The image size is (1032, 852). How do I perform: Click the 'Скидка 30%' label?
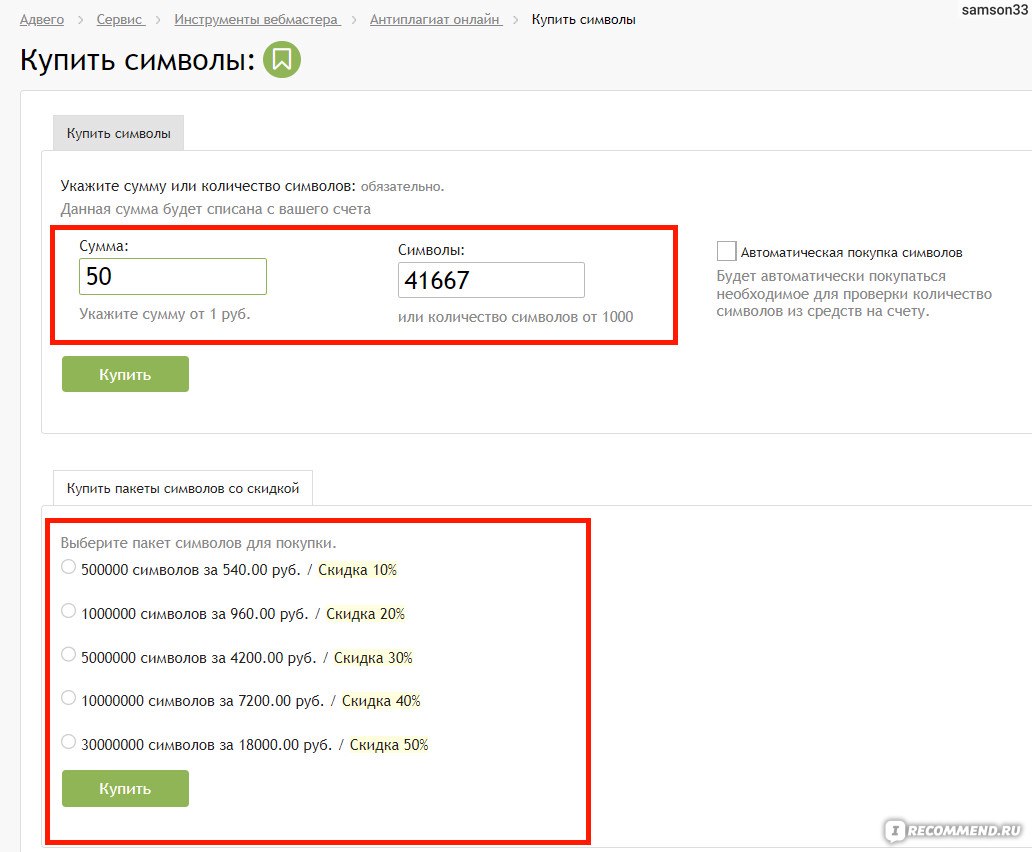(373, 657)
